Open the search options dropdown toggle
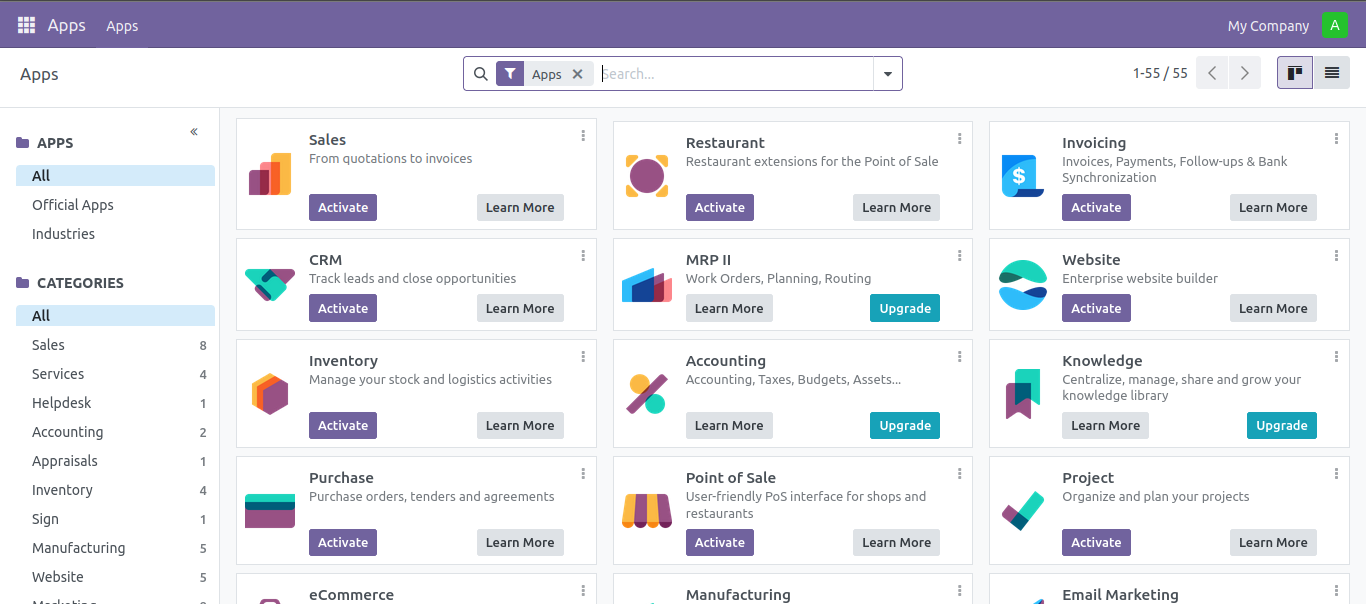The image size is (1366, 604). click(x=888, y=74)
